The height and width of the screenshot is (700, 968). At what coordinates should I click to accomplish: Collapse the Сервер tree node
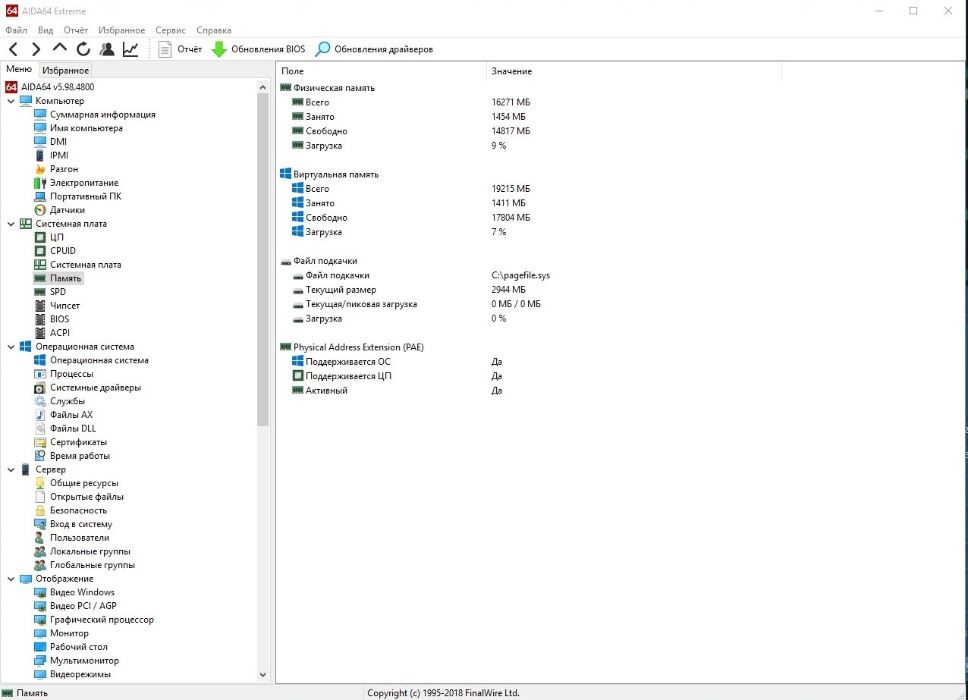click(11, 470)
